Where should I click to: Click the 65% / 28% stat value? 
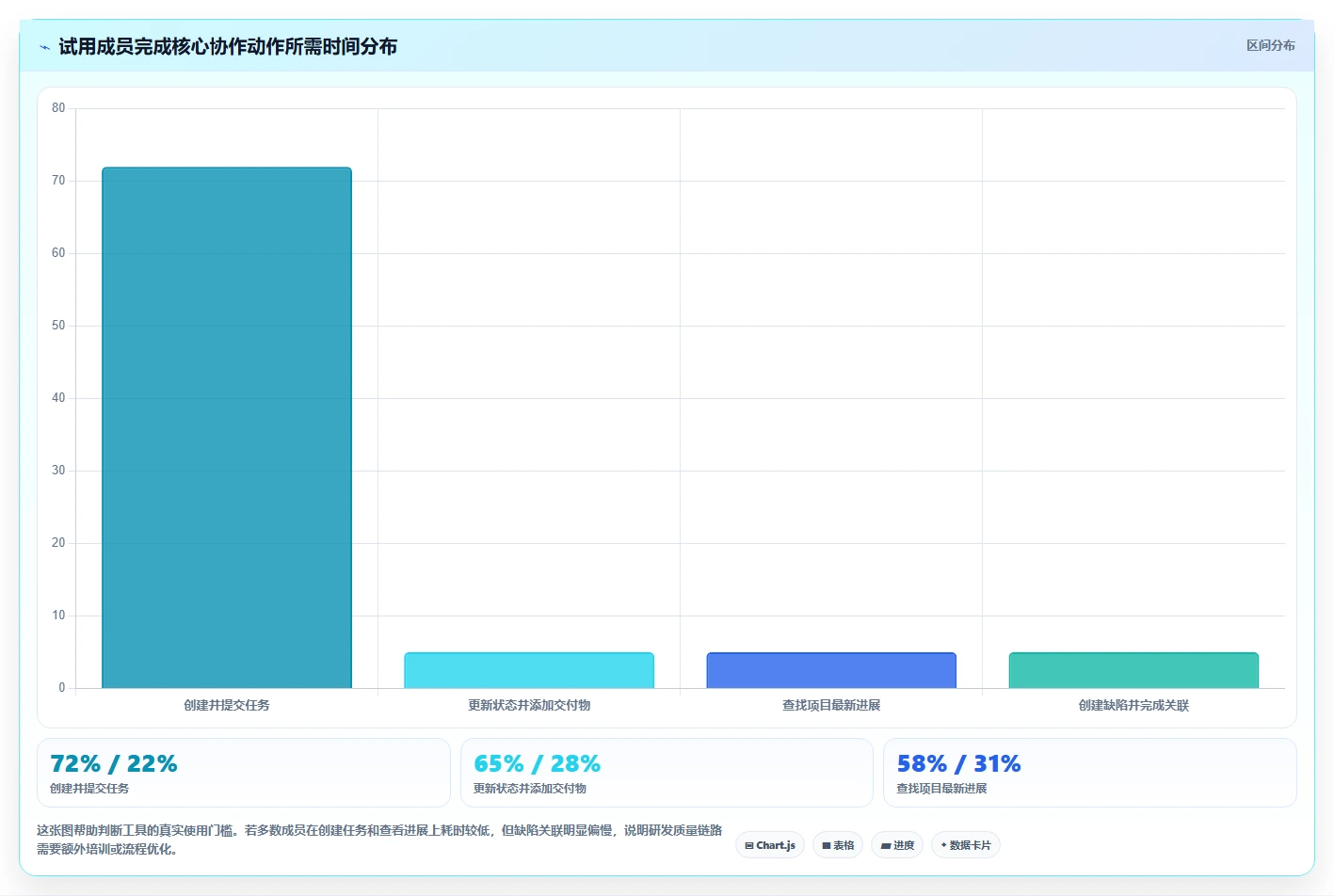[x=537, y=763]
